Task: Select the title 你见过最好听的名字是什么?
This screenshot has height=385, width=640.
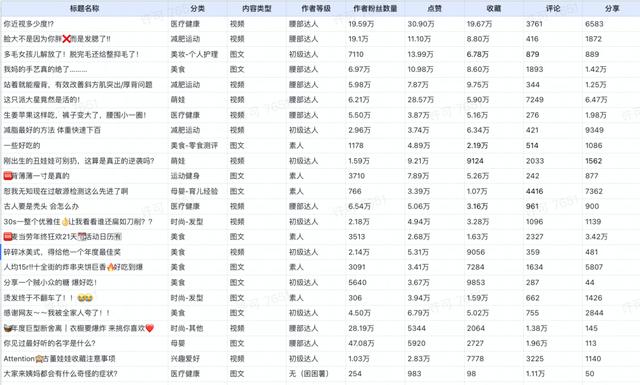Action: point(49,343)
